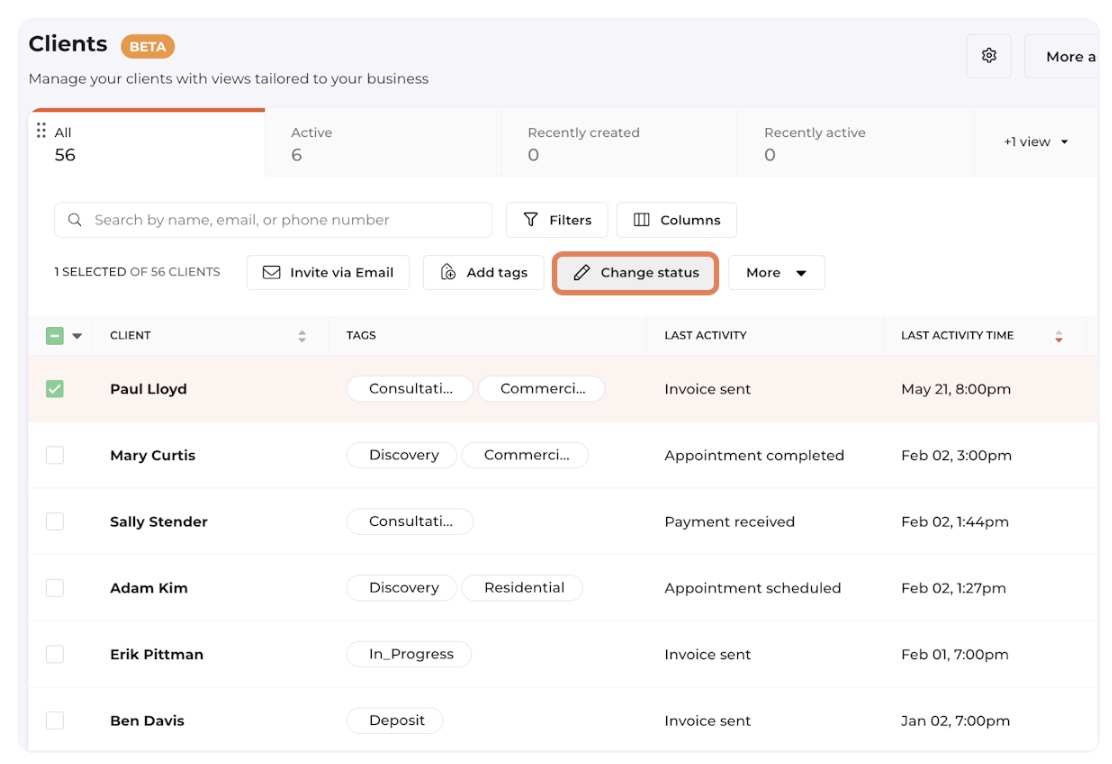The image size is (1112, 764).
Task: Toggle the header select-all checkbox
Action: pyautogui.click(x=55, y=336)
